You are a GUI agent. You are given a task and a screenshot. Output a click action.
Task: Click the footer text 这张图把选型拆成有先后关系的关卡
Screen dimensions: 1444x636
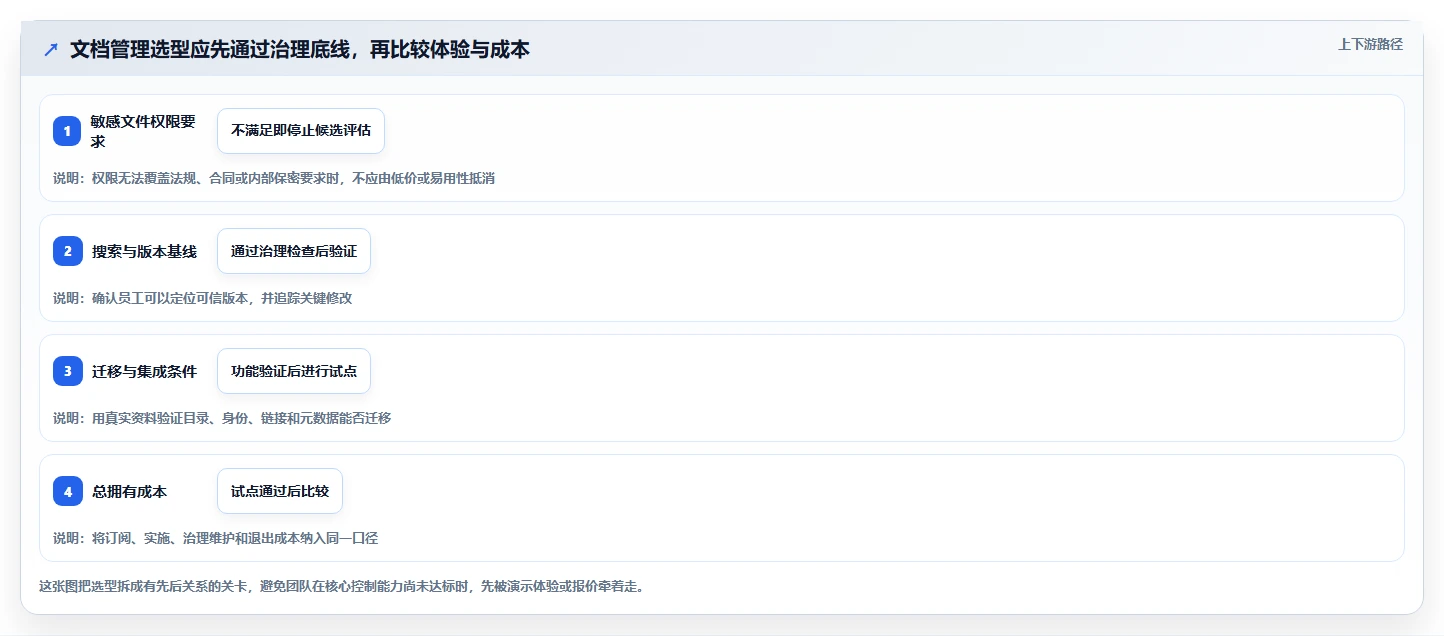pos(341,586)
